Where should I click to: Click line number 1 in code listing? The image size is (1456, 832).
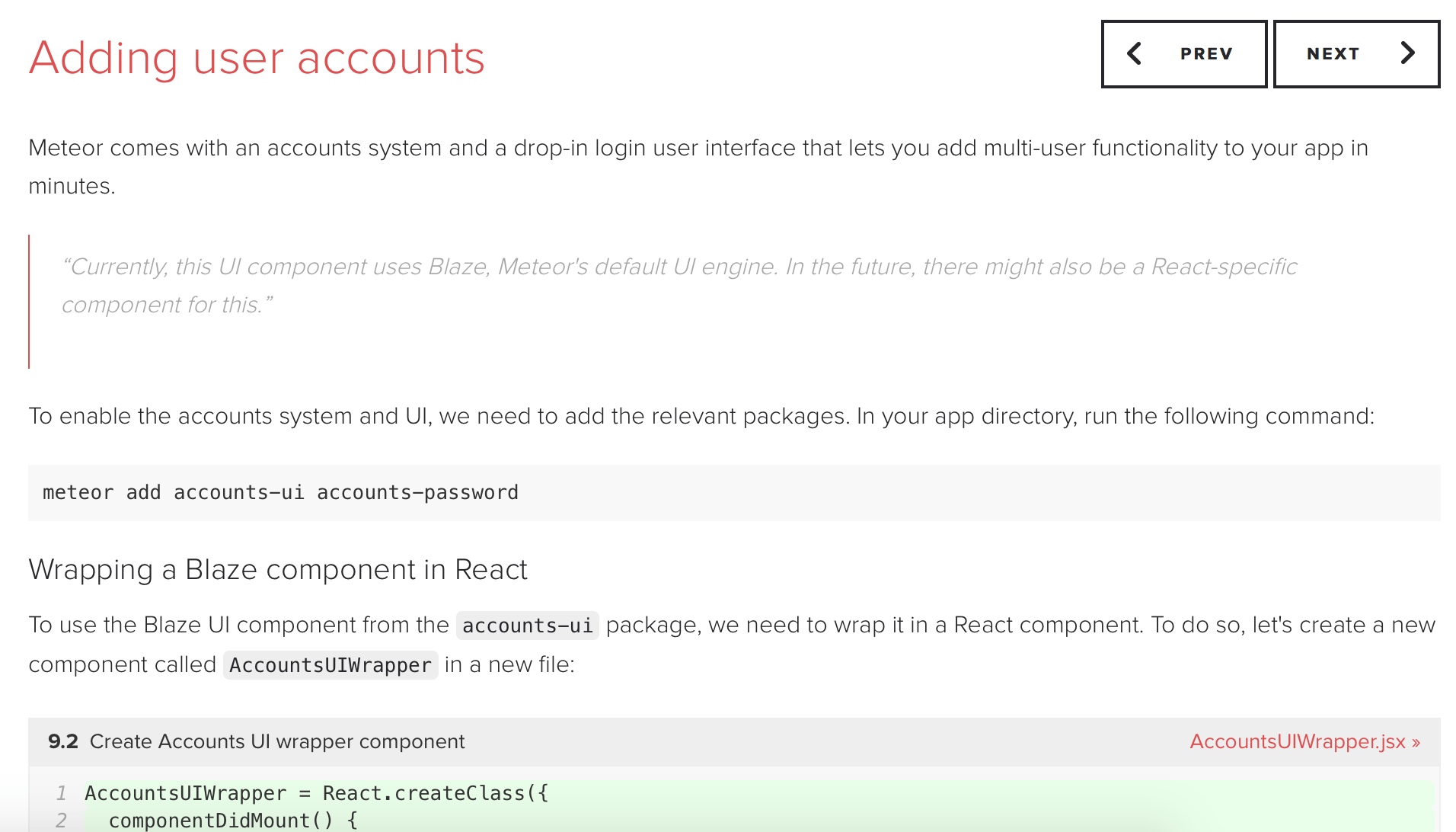click(x=61, y=793)
